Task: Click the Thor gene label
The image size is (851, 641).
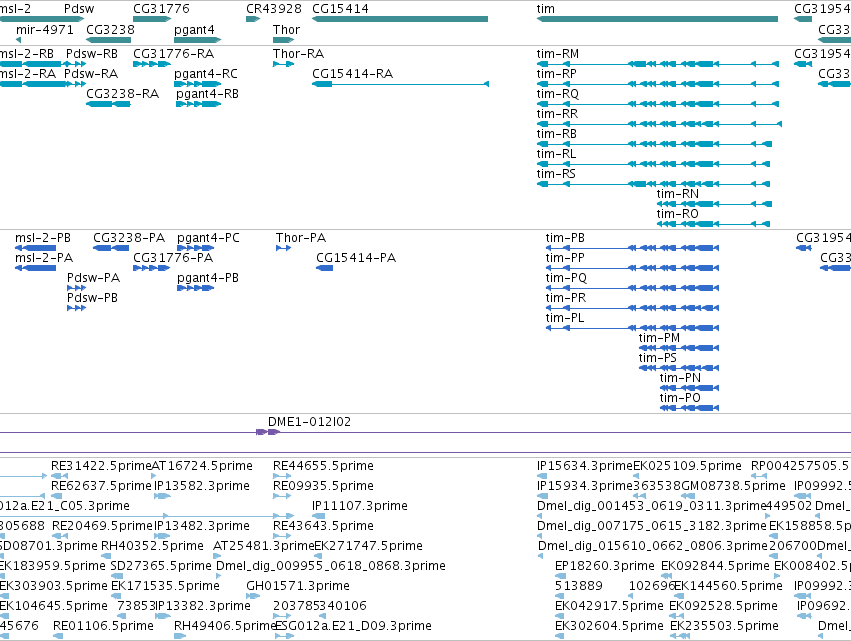Action: [286, 29]
